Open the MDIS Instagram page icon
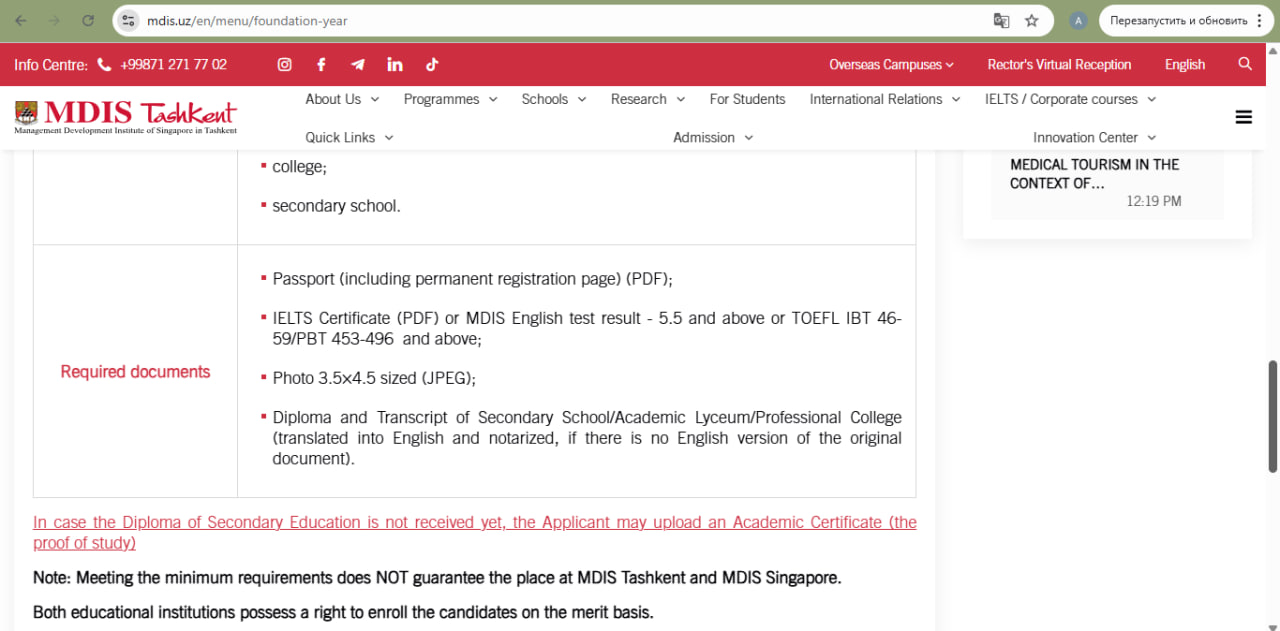Viewport: 1280px width, 631px height. pos(285,64)
